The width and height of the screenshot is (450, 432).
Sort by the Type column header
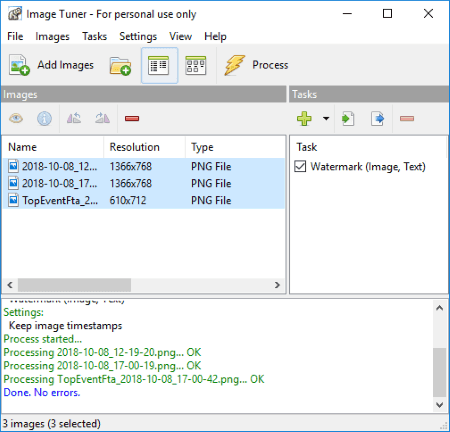pyautogui.click(x=235, y=147)
